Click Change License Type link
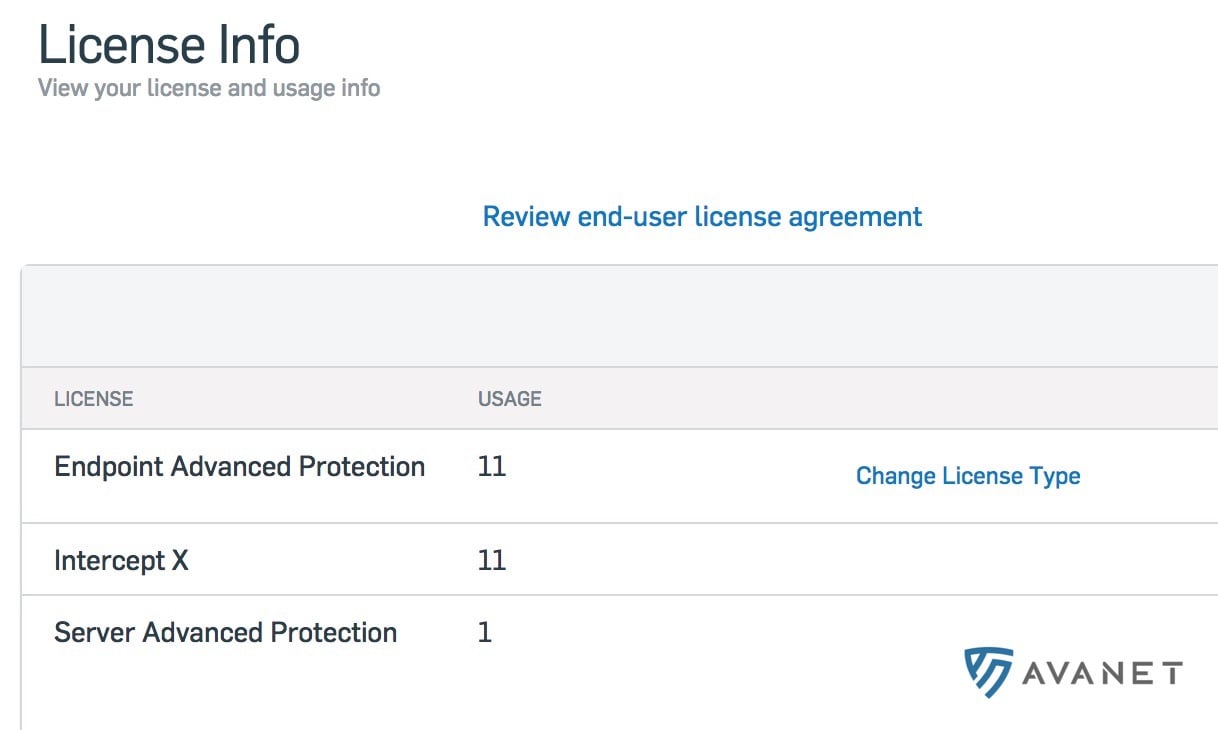The width and height of the screenshot is (1218, 730). tap(968, 476)
